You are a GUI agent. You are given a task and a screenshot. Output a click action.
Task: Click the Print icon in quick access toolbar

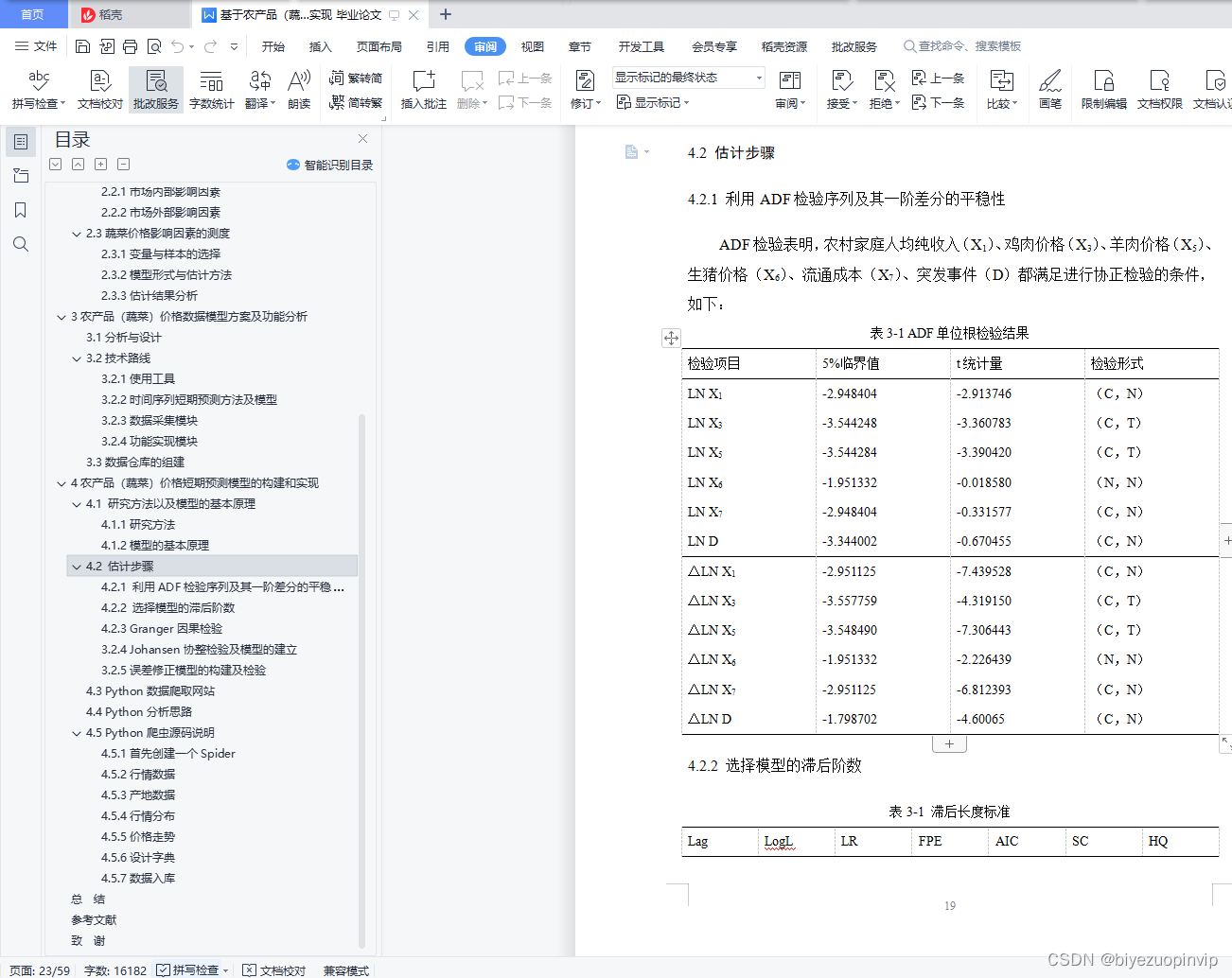pyautogui.click(x=130, y=46)
